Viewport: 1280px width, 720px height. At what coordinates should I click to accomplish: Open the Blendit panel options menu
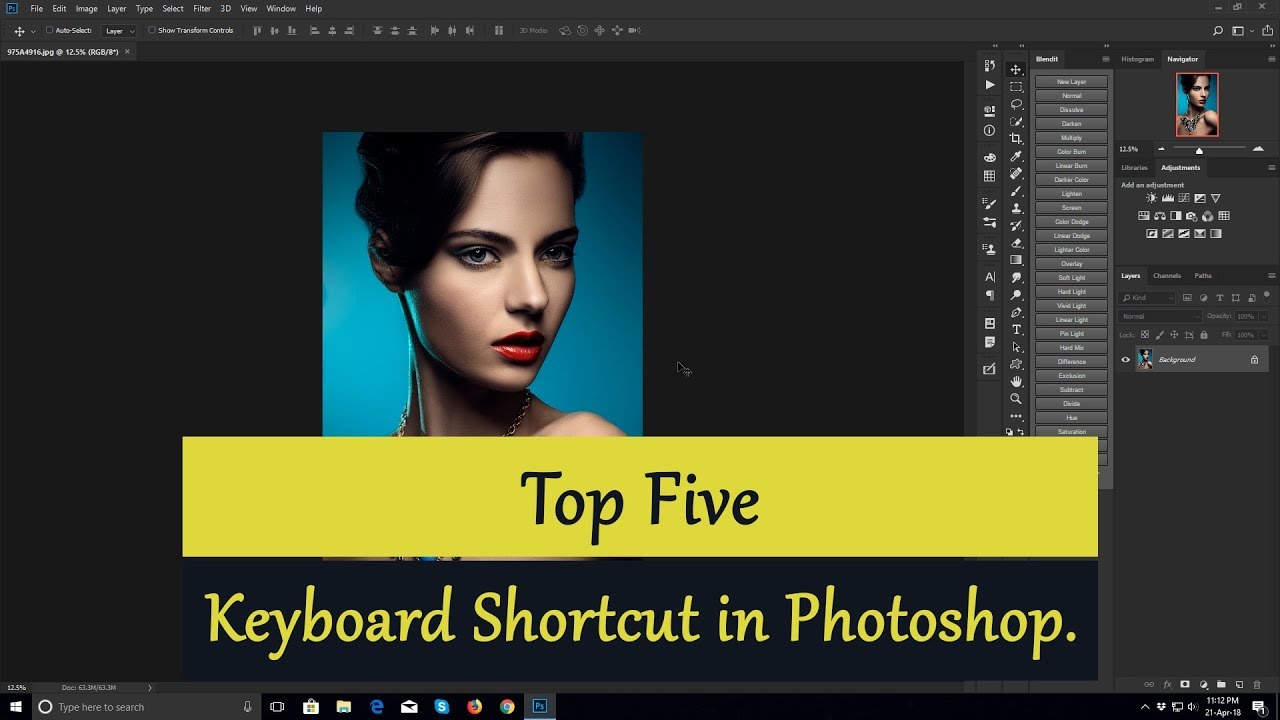(1106, 59)
